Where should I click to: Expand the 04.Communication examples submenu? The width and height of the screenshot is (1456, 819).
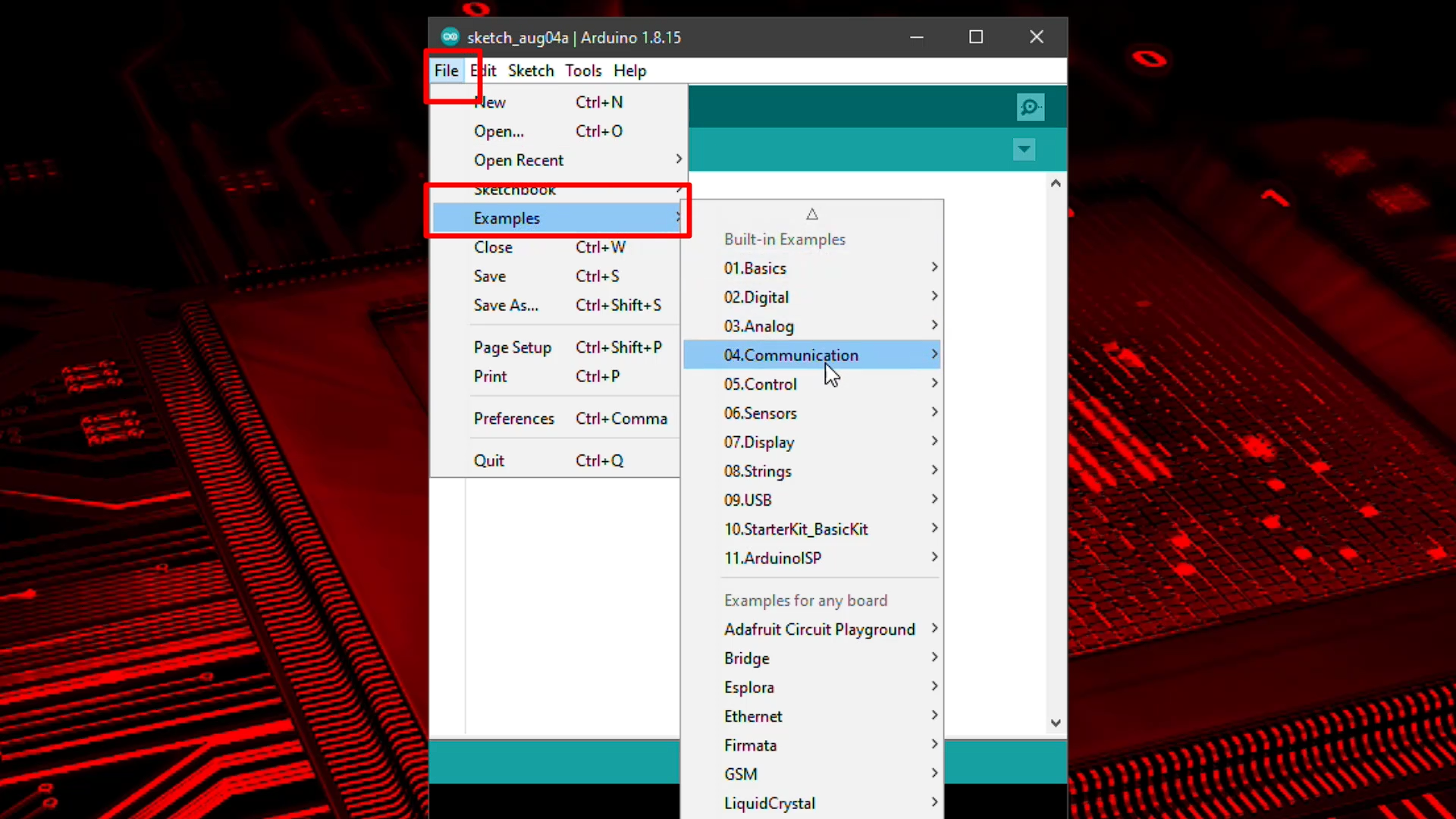tap(791, 354)
